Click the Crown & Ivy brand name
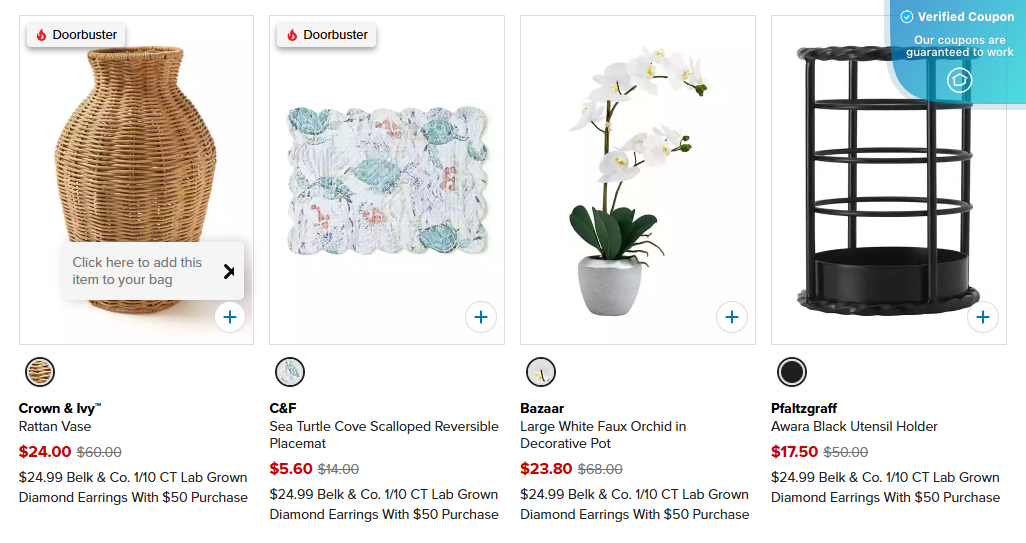 pyautogui.click(x=60, y=408)
